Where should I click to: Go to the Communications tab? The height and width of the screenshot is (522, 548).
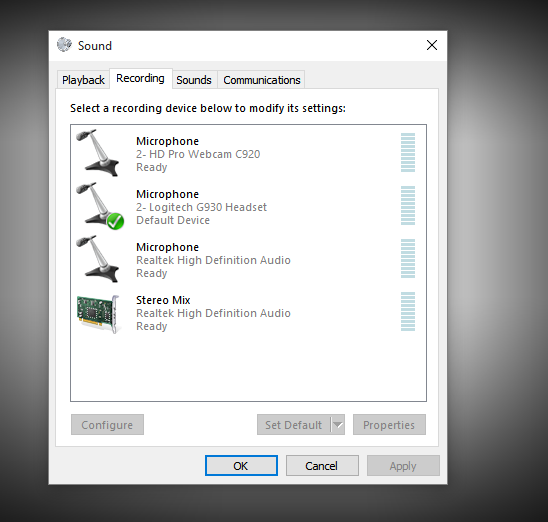(262, 80)
